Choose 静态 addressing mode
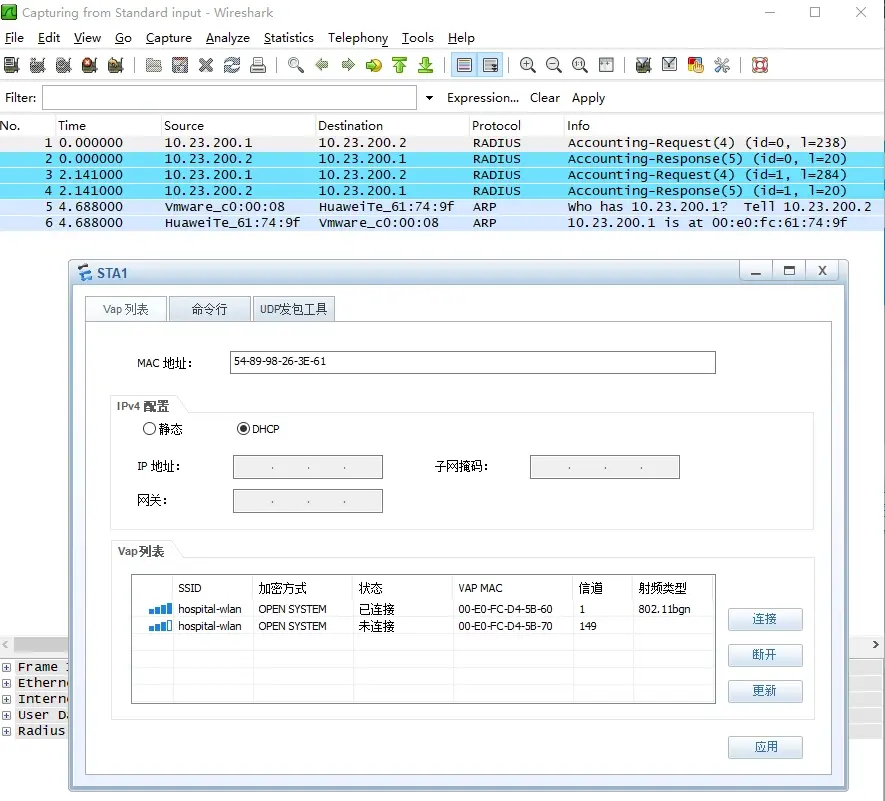This screenshot has height=801, width=885. 150,429
